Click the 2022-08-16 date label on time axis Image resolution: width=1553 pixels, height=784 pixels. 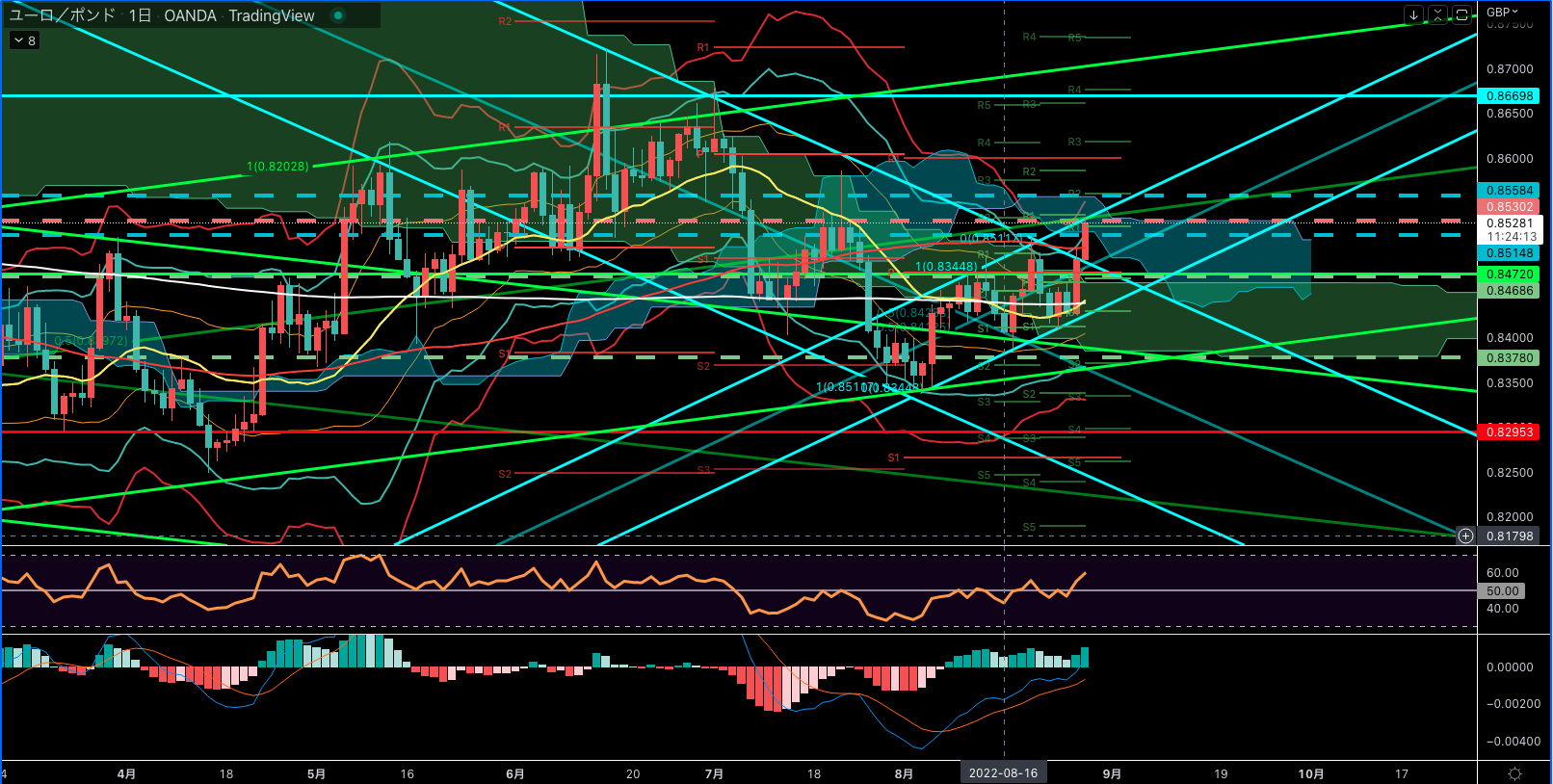1003,773
